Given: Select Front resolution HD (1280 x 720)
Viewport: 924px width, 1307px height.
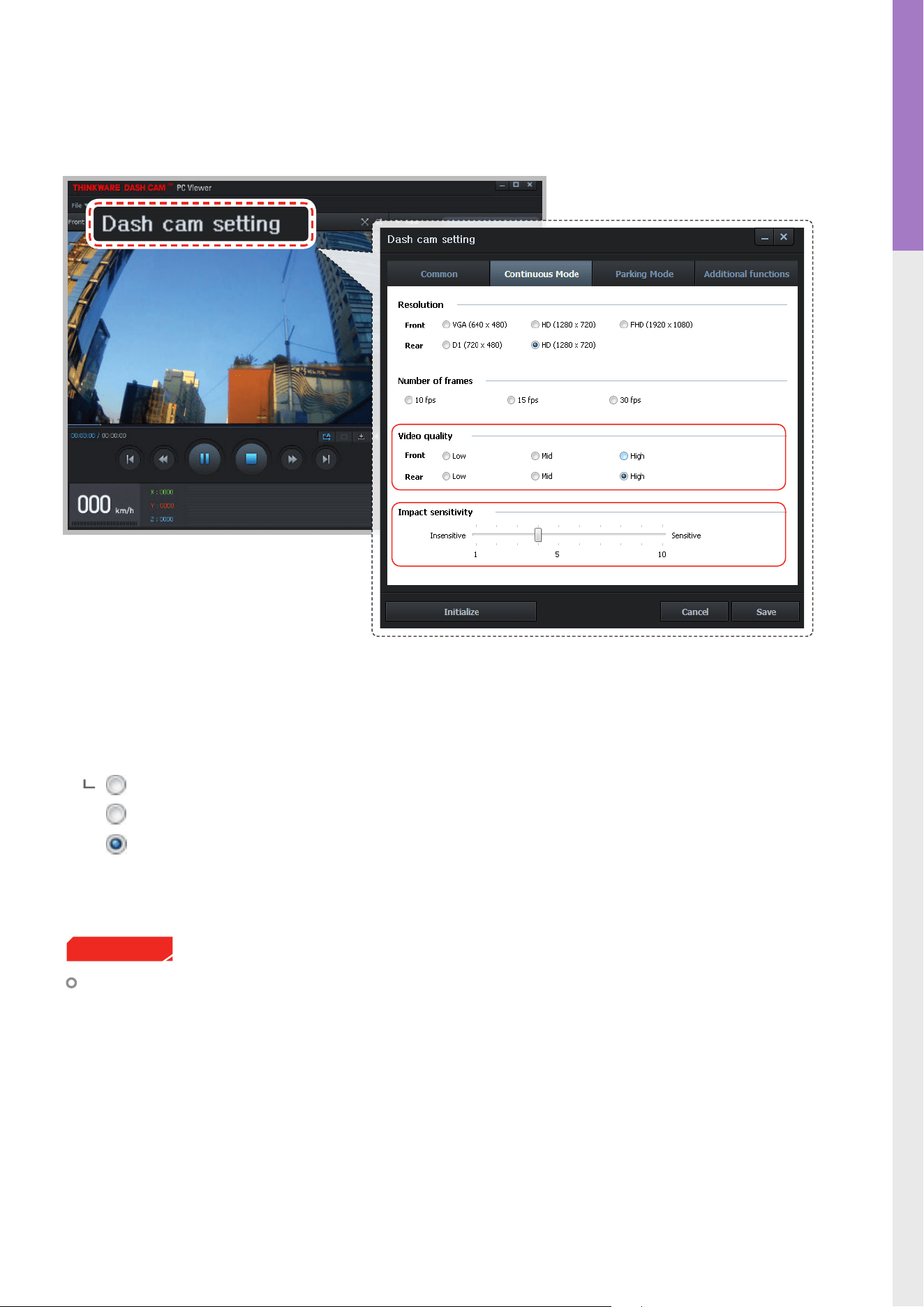Looking at the screenshot, I should (535, 325).
